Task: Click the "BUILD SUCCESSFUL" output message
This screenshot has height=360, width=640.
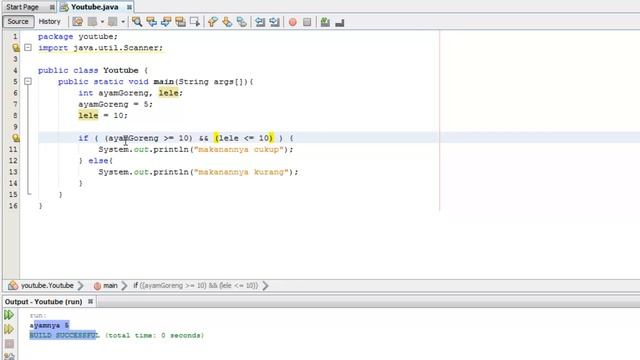Action: pyautogui.click(x=64, y=335)
